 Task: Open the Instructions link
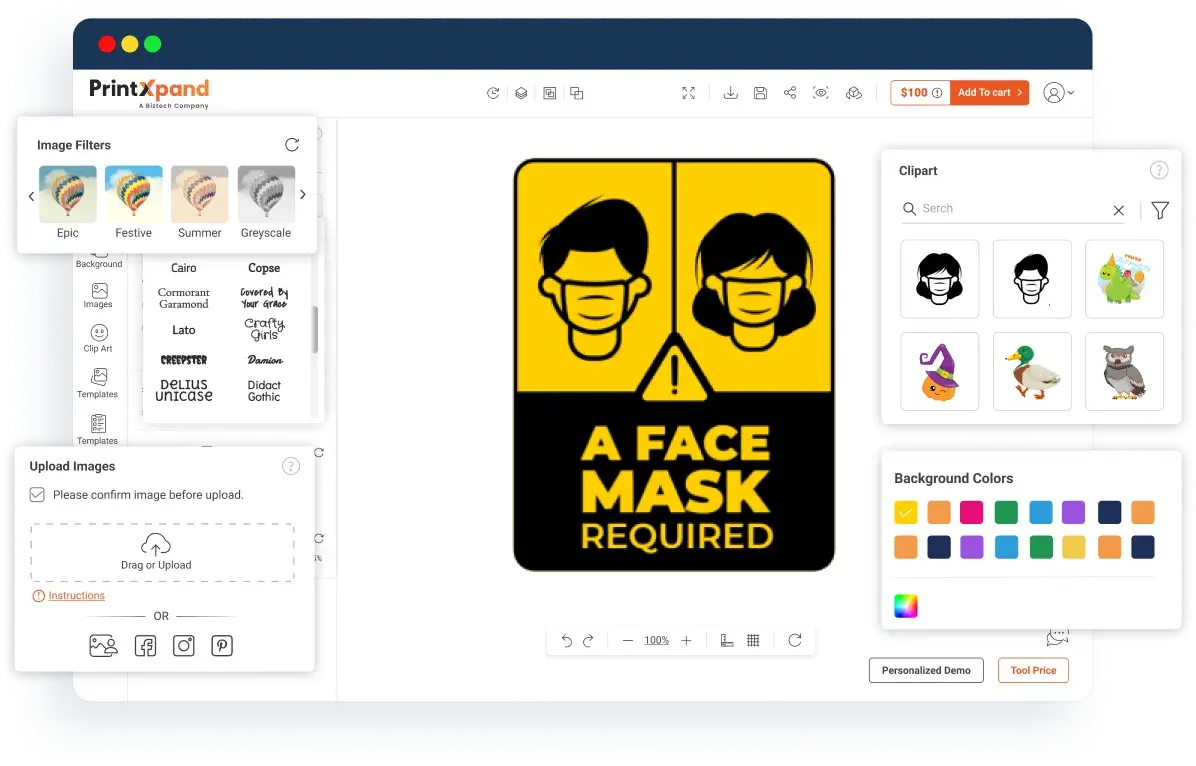[x=76, y=596]
